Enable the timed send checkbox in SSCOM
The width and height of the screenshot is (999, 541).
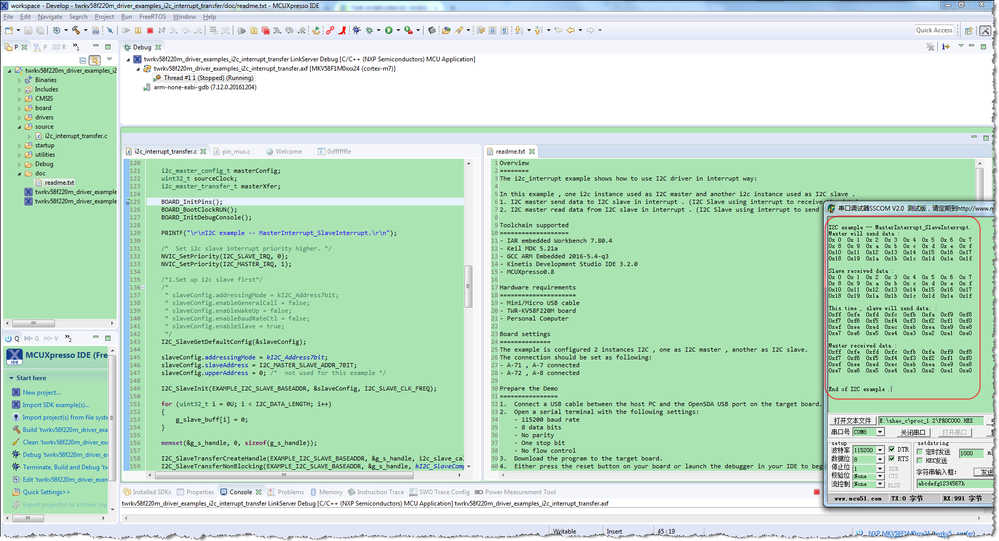(919, 452)
